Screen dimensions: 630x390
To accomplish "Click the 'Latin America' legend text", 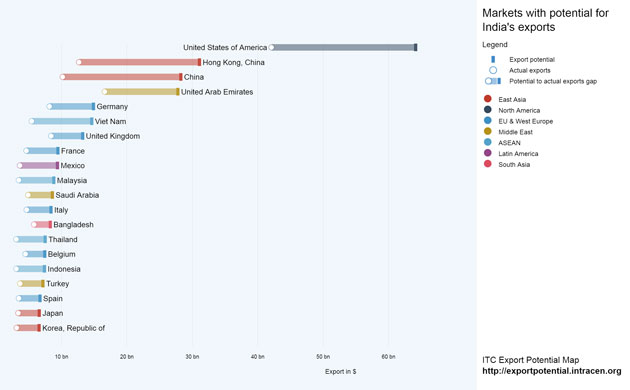I will [x=518, y=153].
